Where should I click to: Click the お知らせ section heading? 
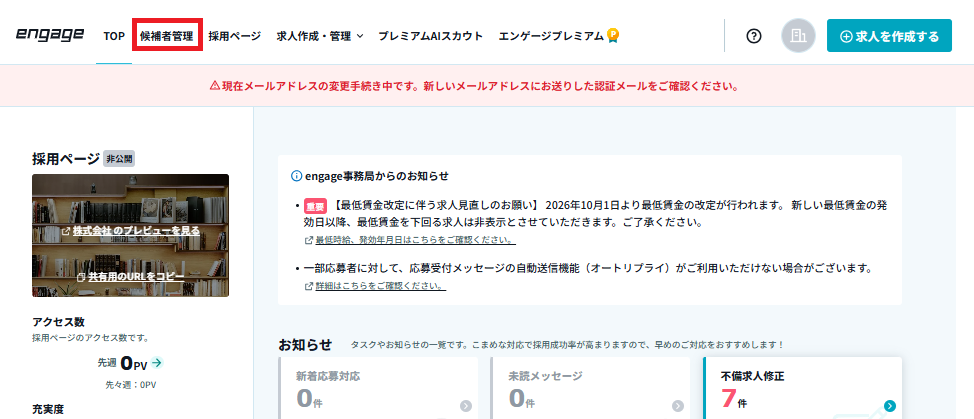point(305,345)
